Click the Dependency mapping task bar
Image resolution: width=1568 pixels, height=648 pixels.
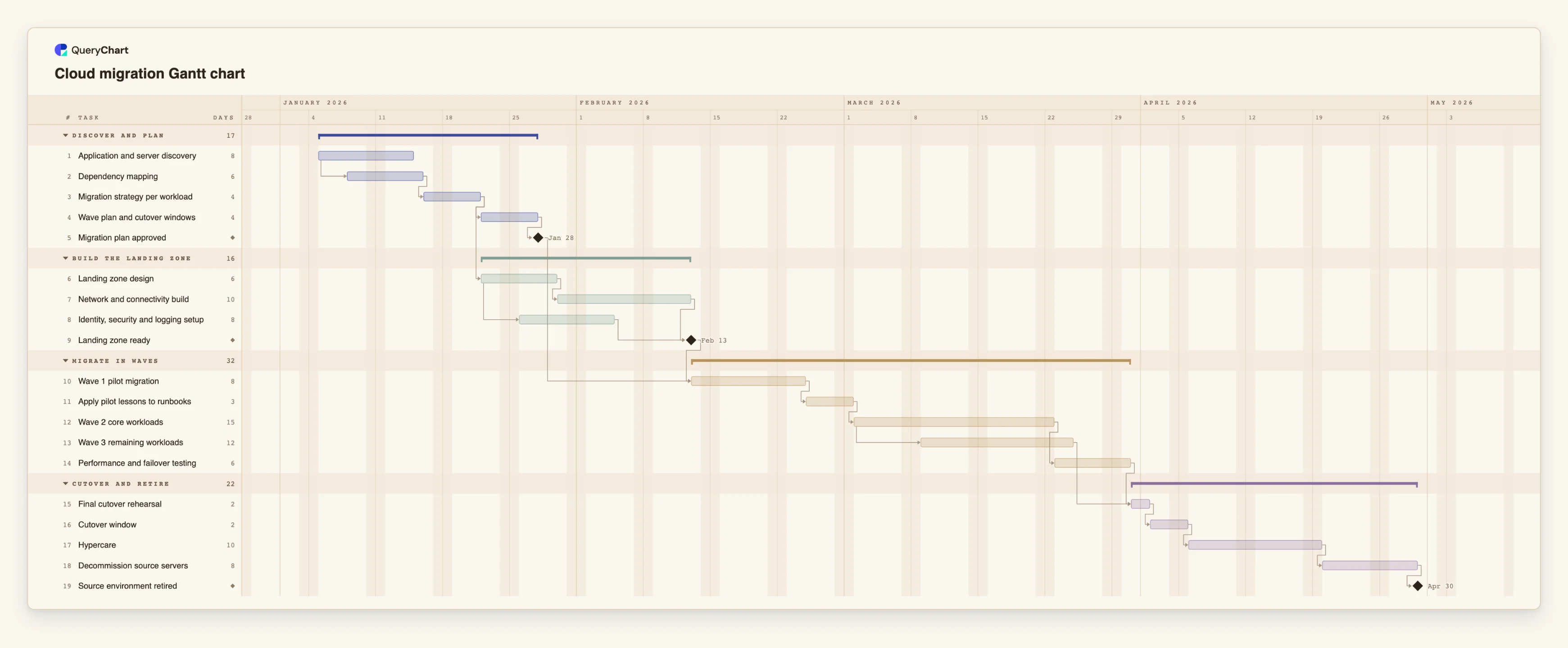coord(385,177)
